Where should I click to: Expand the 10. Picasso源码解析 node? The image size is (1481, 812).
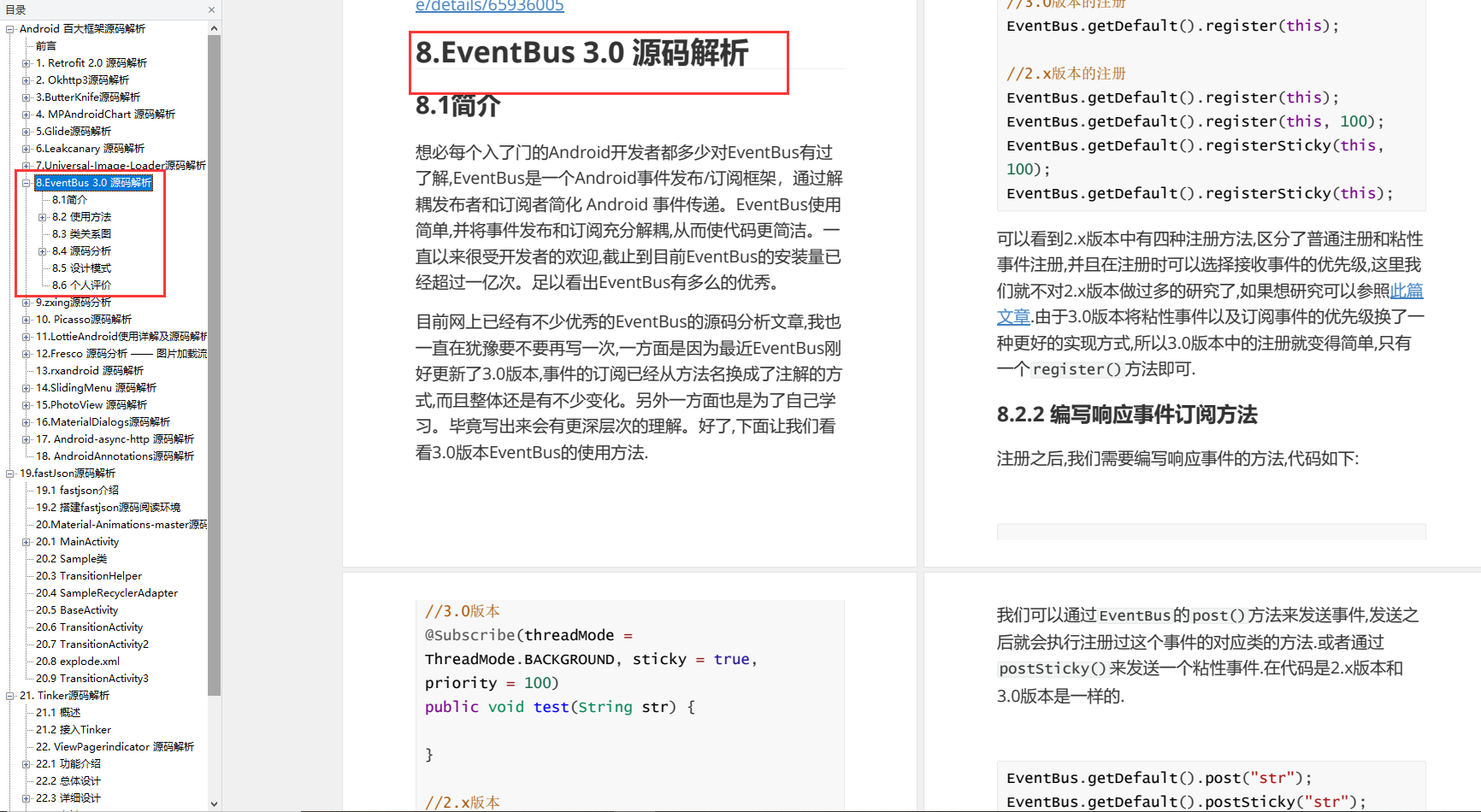27,320
